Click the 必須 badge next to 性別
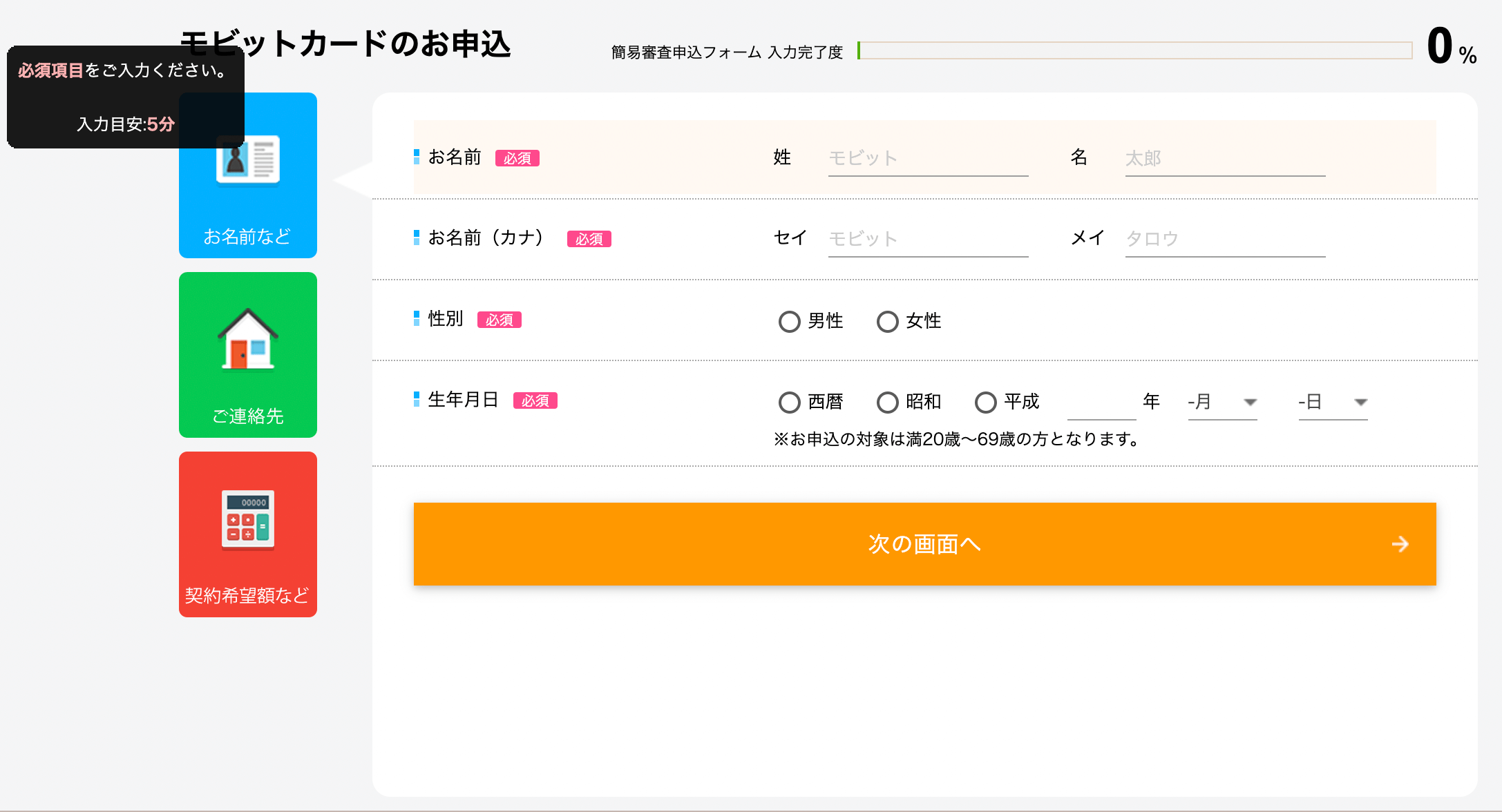Screen dimensions: 1502x812 tap(499, 320)
